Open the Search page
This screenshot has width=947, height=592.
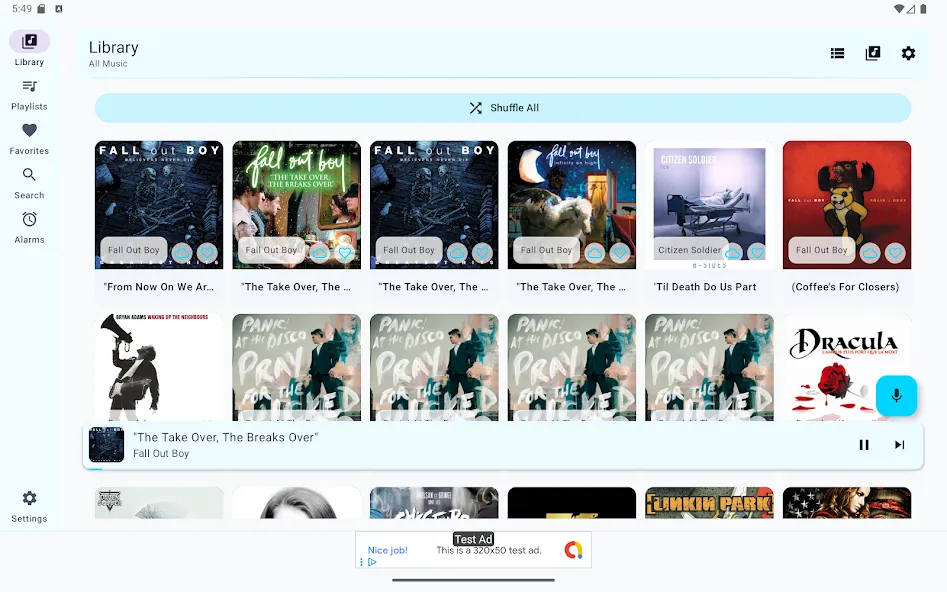click(29, 184)
